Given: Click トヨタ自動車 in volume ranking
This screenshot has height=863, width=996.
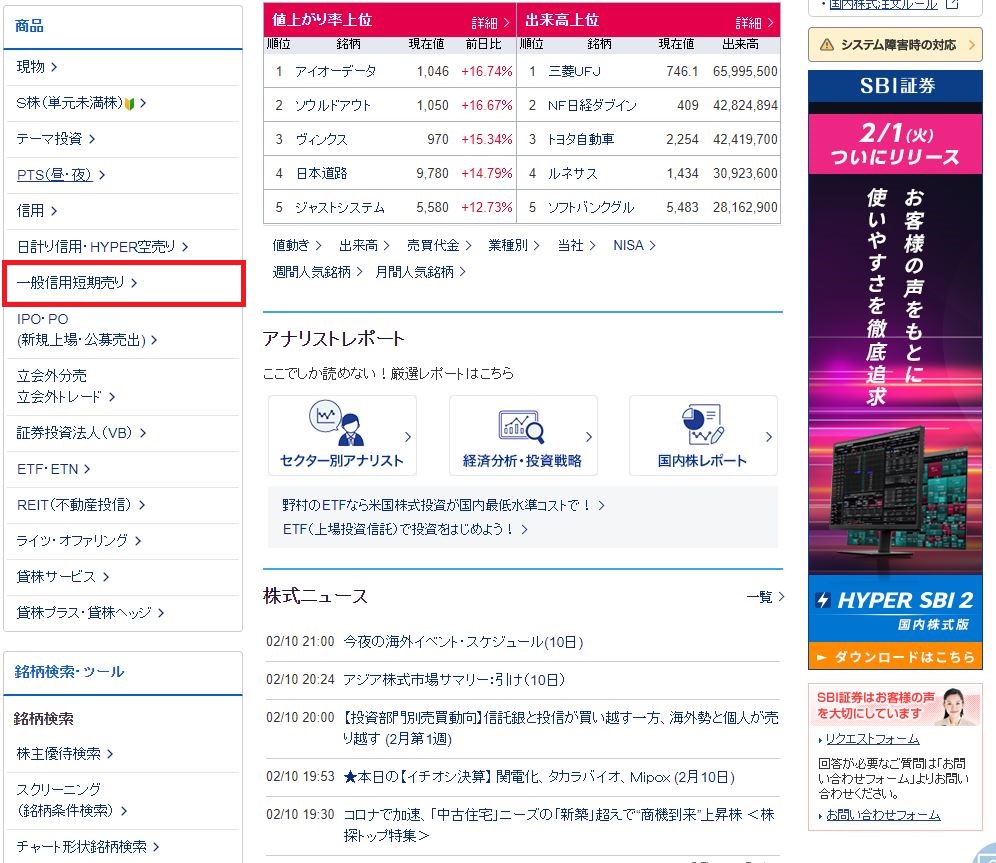Looking at the screenshot, I should (581, 140).
